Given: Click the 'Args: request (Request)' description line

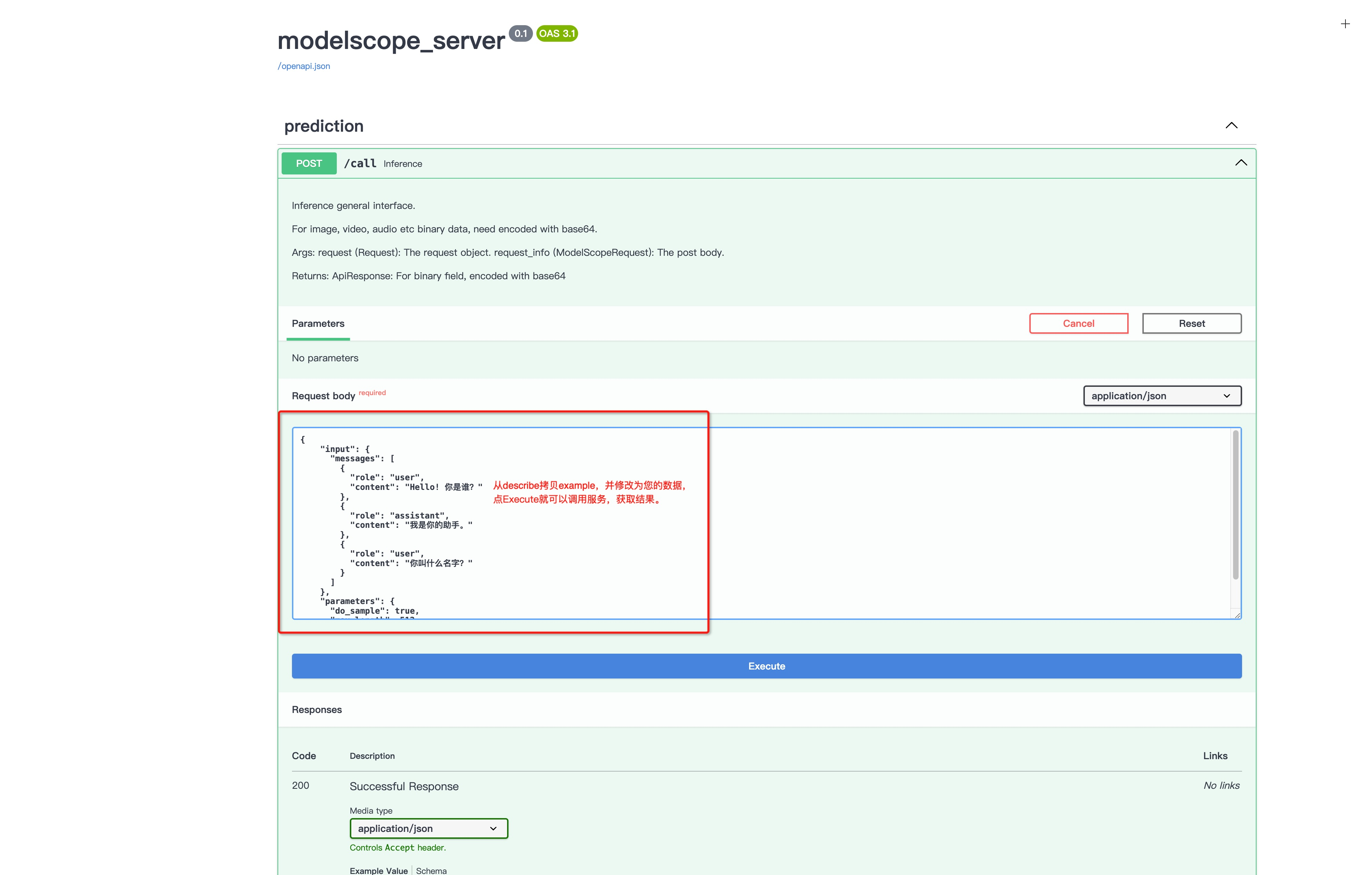Looking at the screenshot, I should pos(508,252).
